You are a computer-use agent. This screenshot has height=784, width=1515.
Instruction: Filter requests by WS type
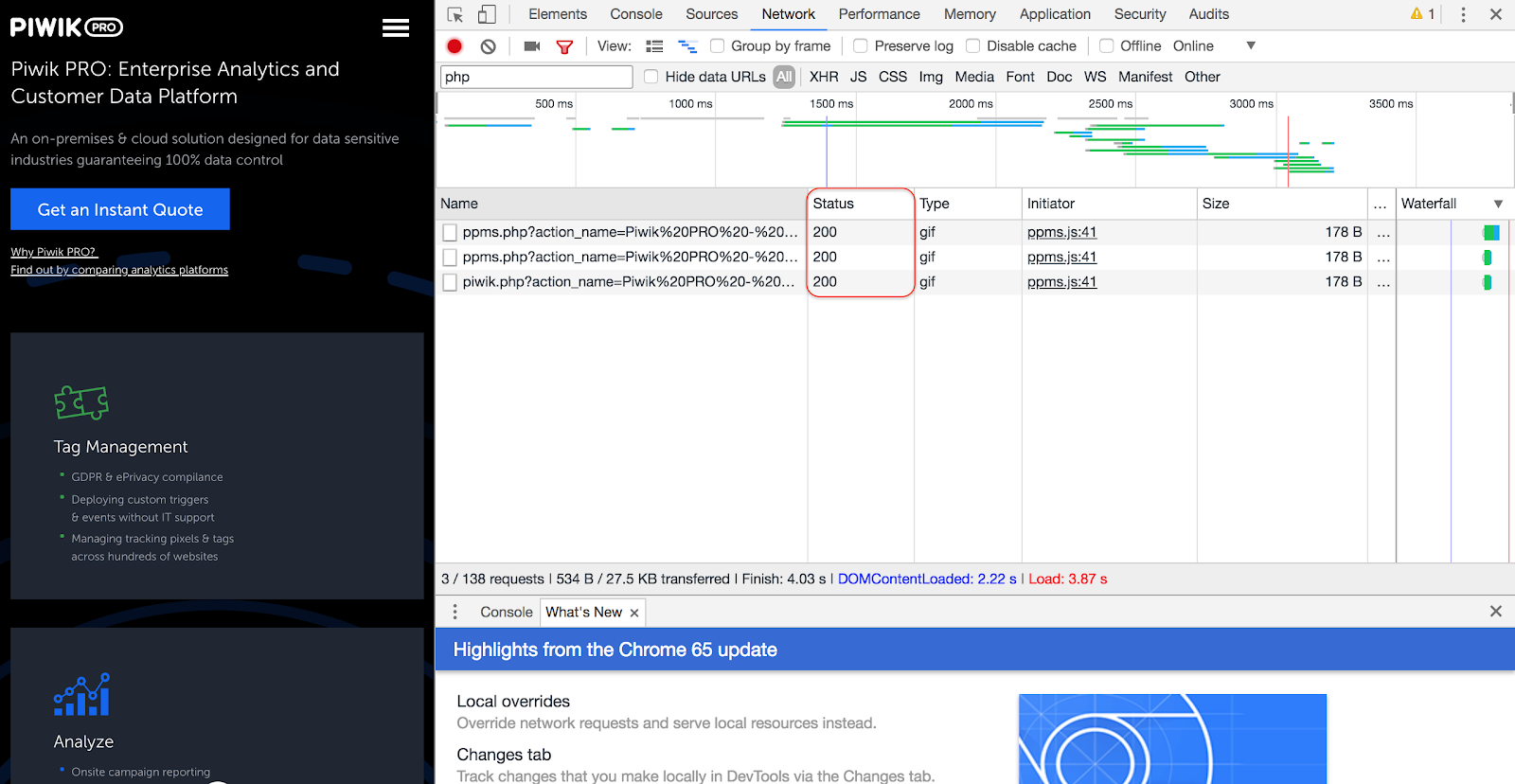(x=1095, y=77)
